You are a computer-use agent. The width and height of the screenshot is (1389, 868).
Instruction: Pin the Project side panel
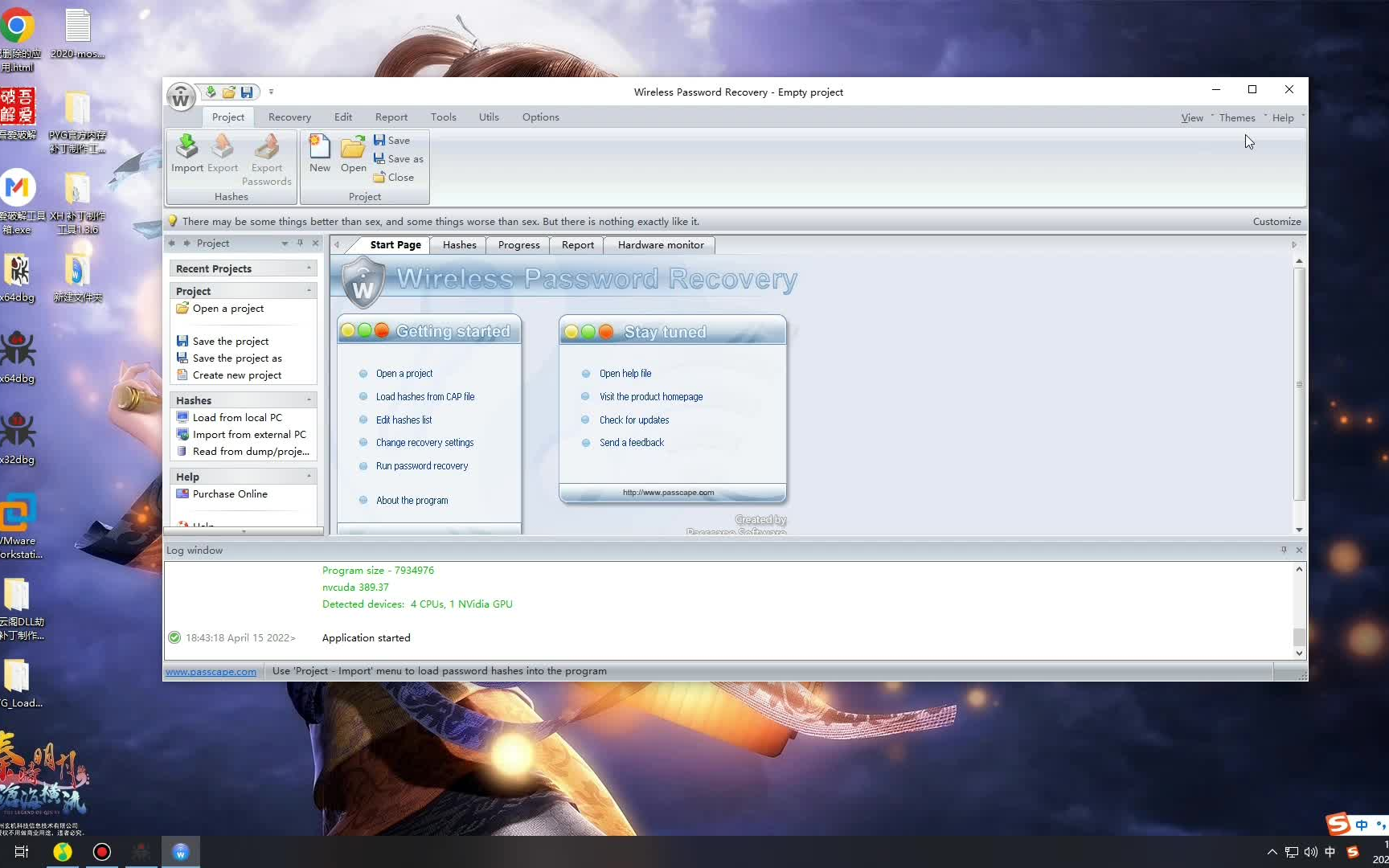coord(300,244)
